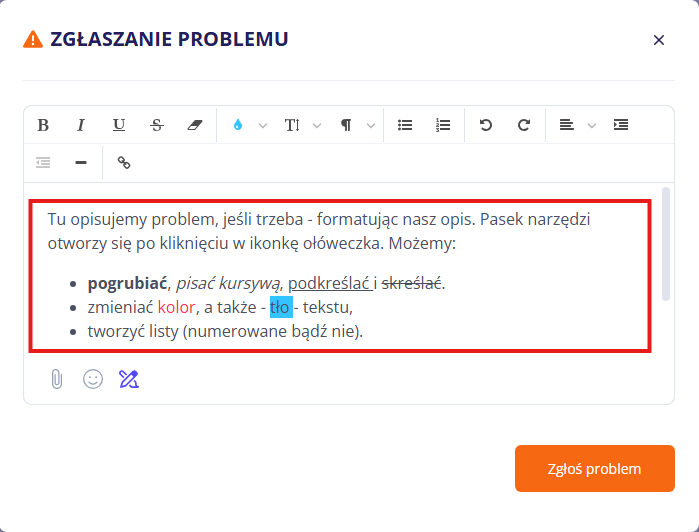Open the emoji picker
Viewport: 699px width, 532px height.
tap(93, 379)
